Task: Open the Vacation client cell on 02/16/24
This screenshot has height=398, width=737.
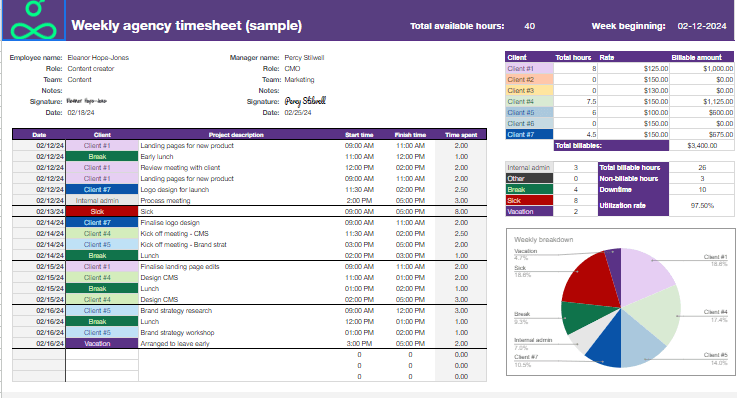Action: (102, 343)
